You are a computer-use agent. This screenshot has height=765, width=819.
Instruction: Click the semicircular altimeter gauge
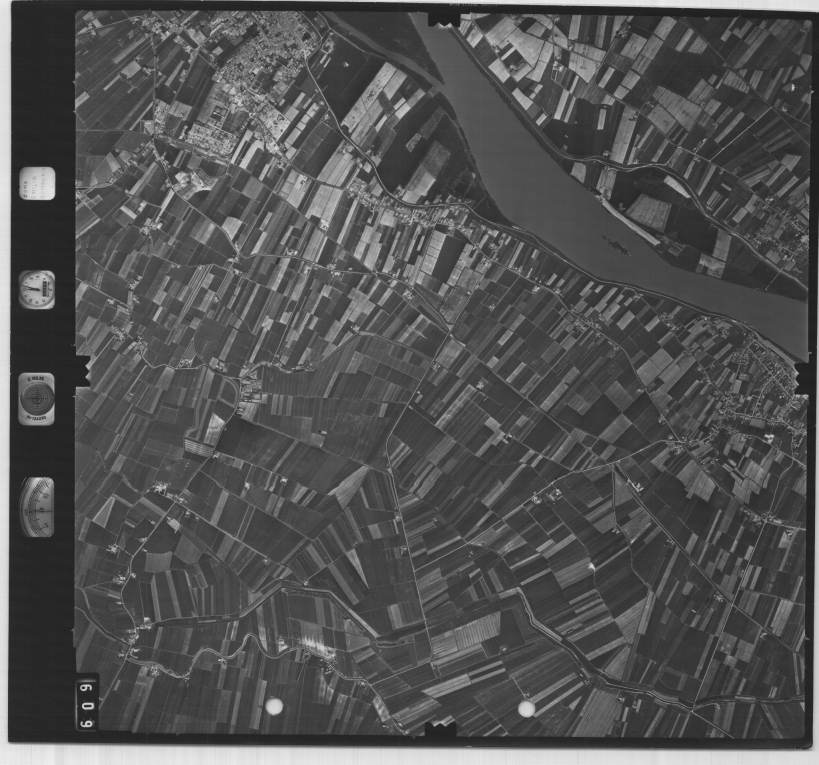37,507
